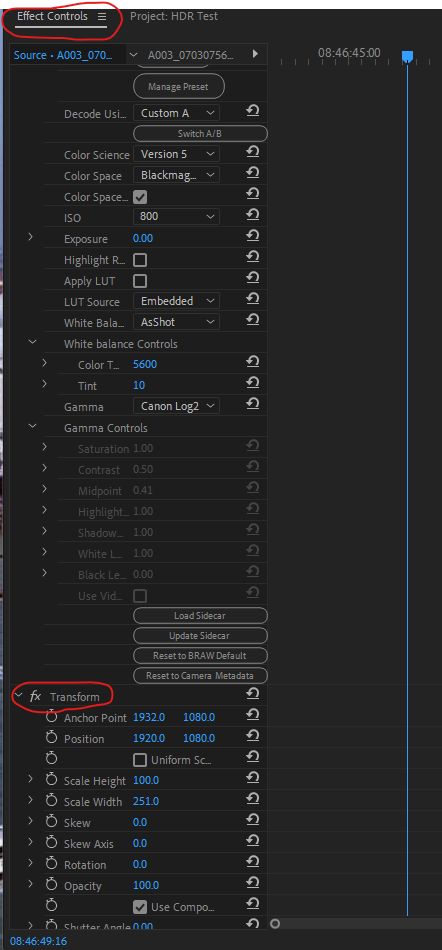Reset the Exposure value
Viewport: 442px width, 950px height.
[x=252, y=236]
